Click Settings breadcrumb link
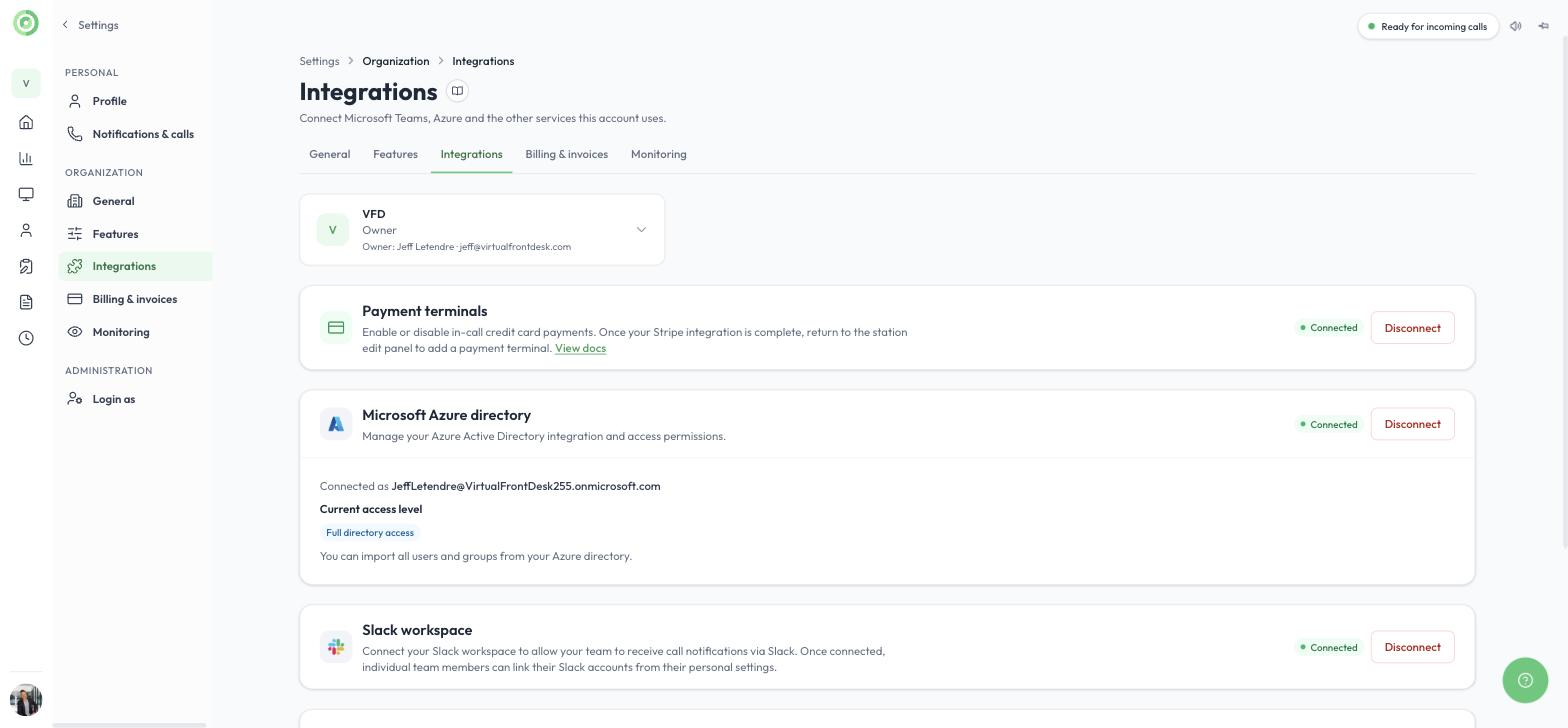The image size is (1568, 728). (319, 61)
